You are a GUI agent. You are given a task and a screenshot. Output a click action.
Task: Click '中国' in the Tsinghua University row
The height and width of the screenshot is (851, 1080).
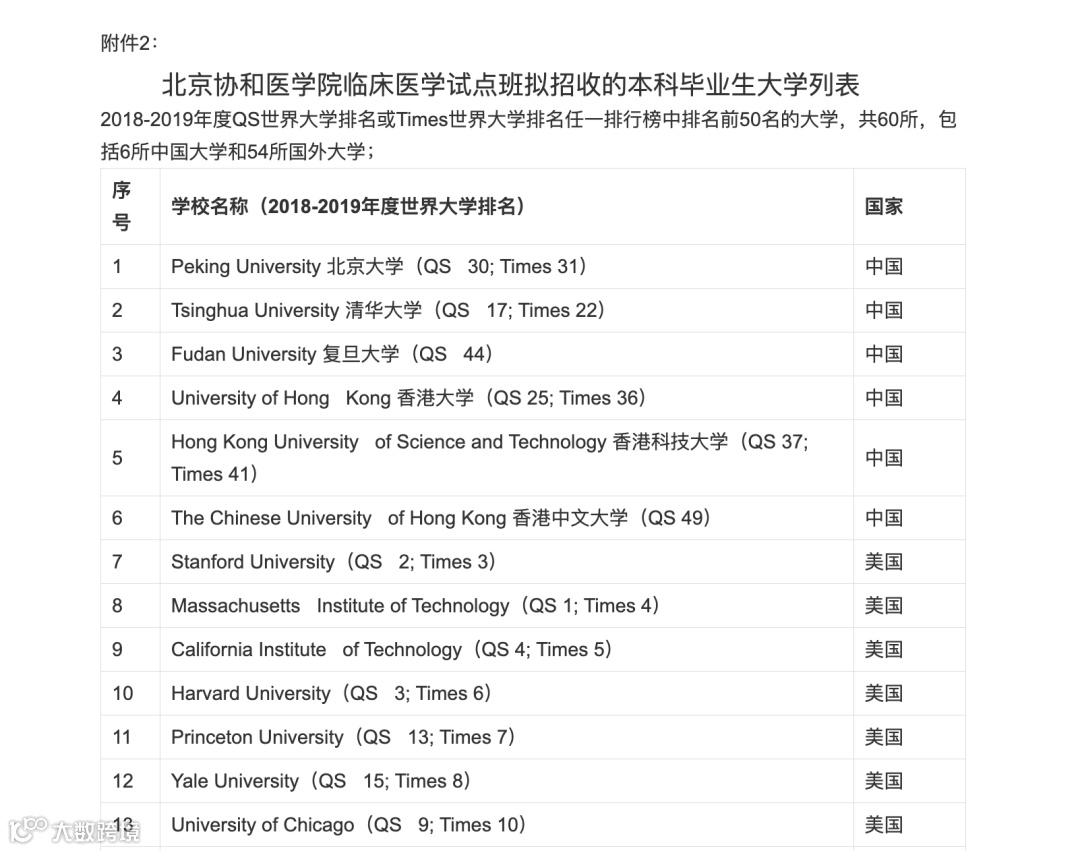pyautogui.click(x=884, y=311)
